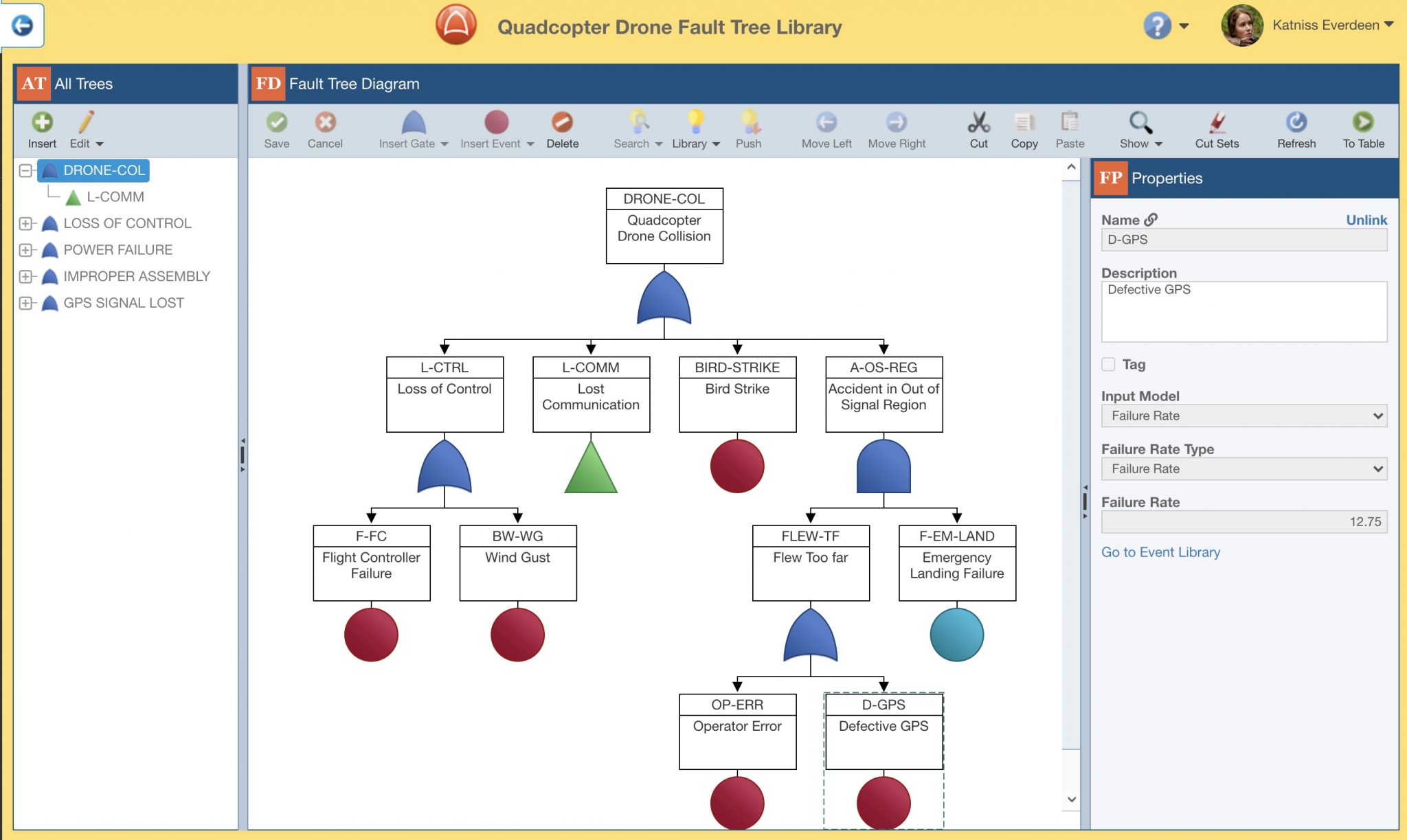1407x840 pixels.
Task: Click the Go to Event Library link
Action: coord(1161,552)
